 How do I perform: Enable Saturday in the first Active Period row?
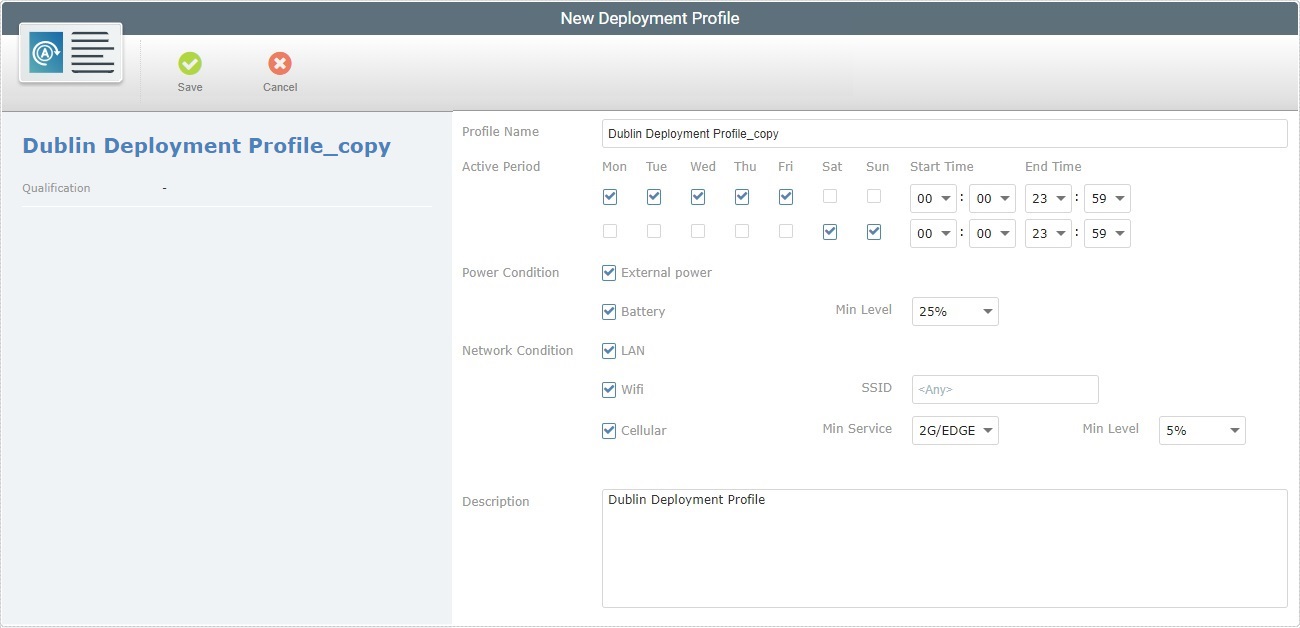pyautogui.click(x=831, y=196)
